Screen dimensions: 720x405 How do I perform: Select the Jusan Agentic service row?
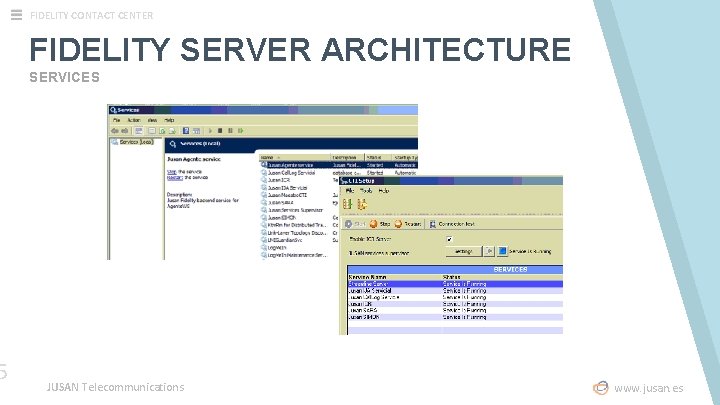[339, 165]
